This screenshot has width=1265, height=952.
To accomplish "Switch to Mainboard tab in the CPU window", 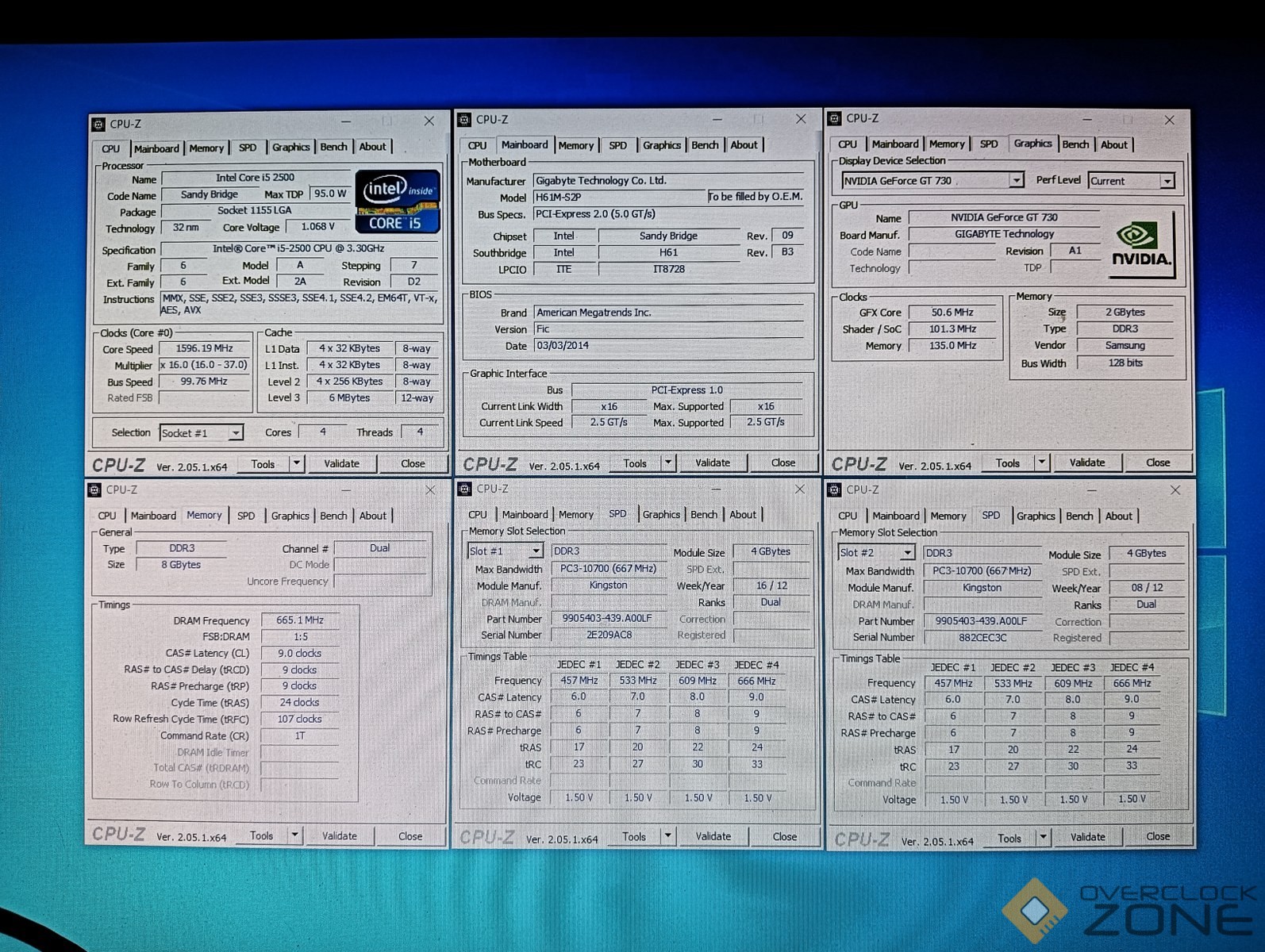I will point(156,148).
